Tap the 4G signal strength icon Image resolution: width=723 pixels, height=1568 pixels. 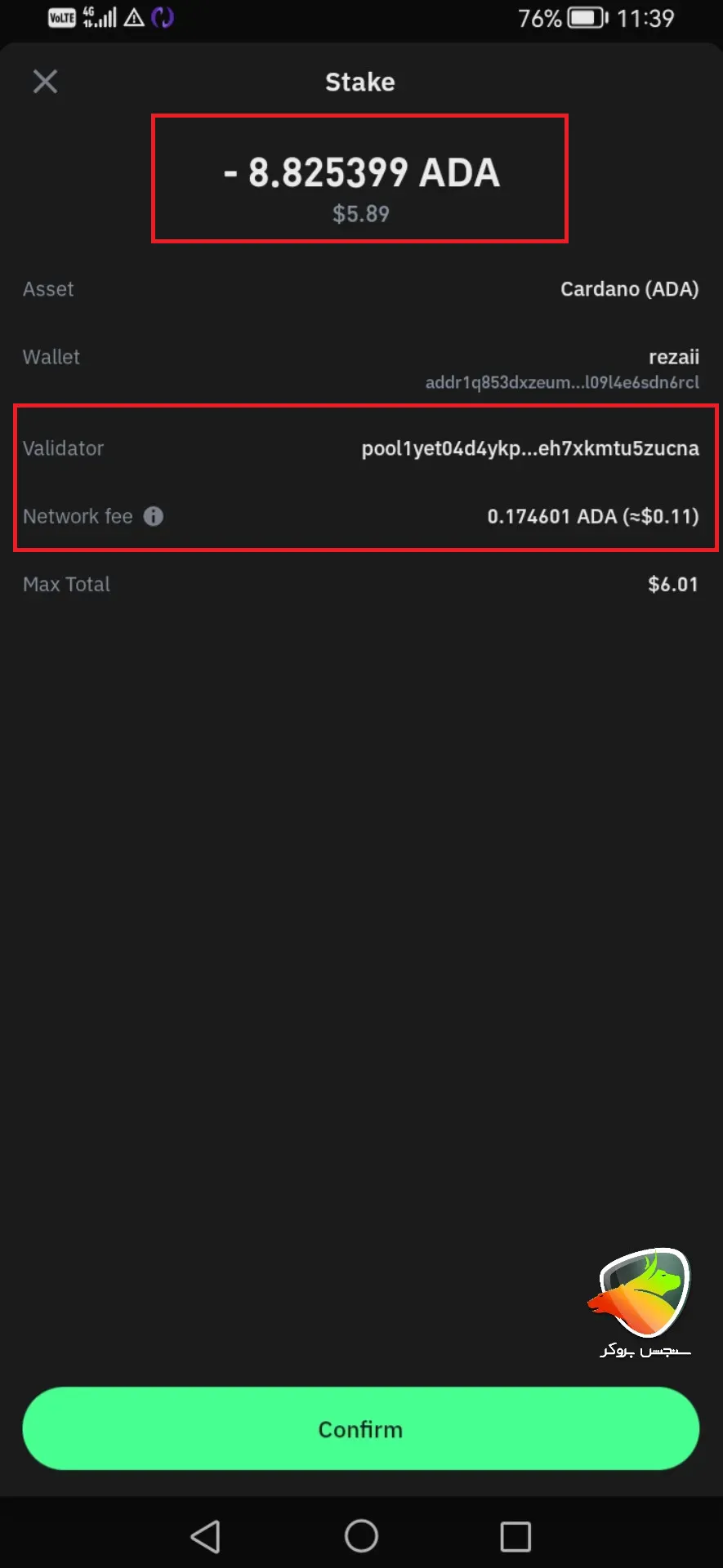(100, 18)
